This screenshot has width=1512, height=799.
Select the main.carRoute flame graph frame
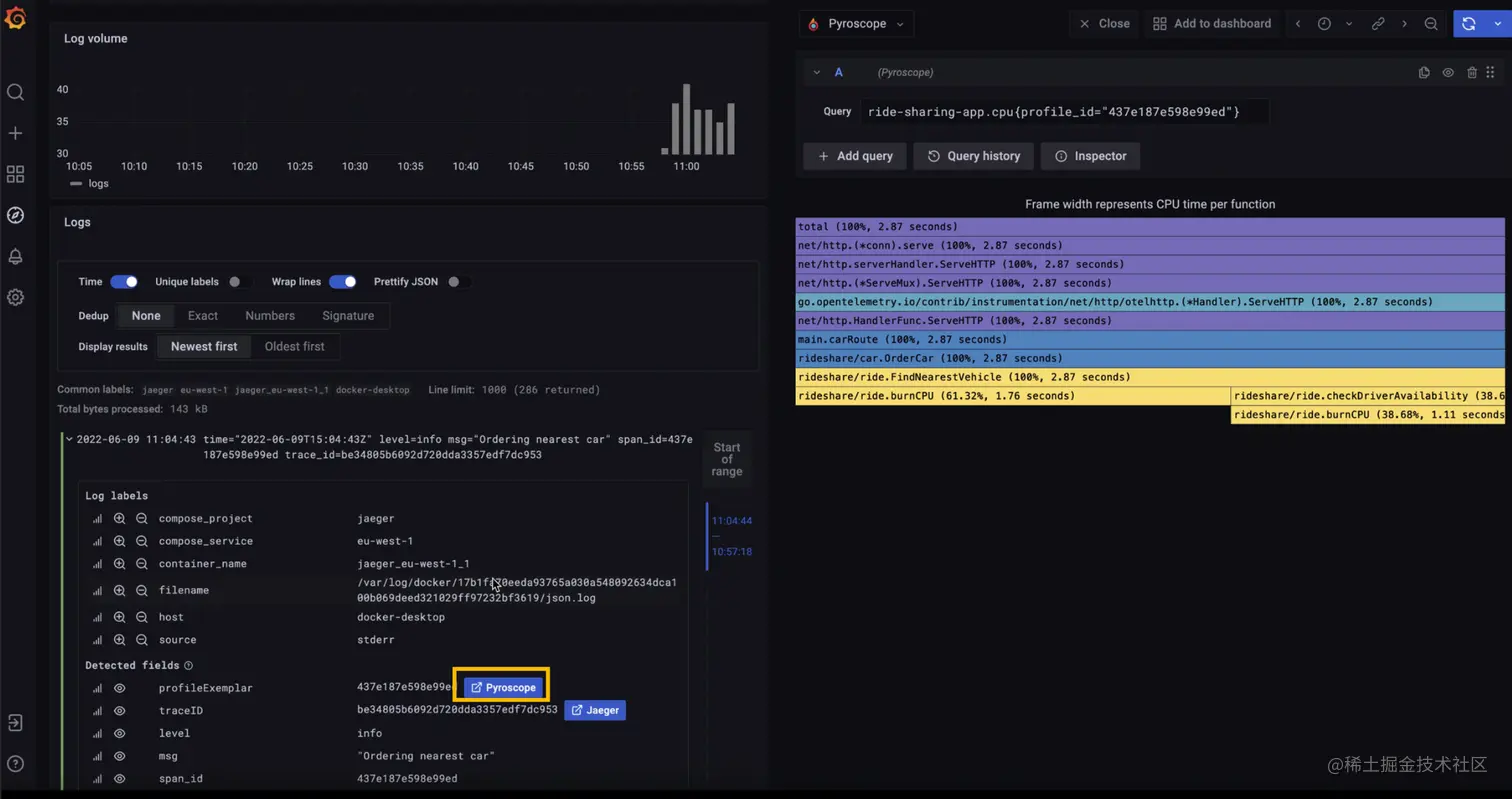click(x=1150, y=340)
